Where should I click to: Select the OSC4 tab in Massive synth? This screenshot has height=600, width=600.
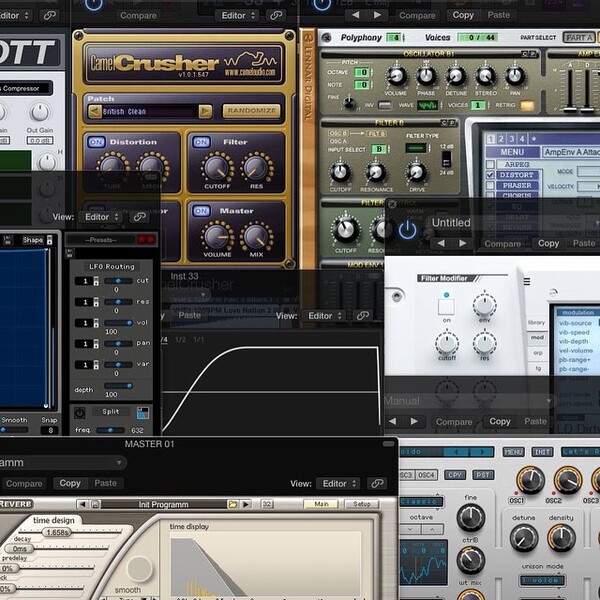[426, 475]
